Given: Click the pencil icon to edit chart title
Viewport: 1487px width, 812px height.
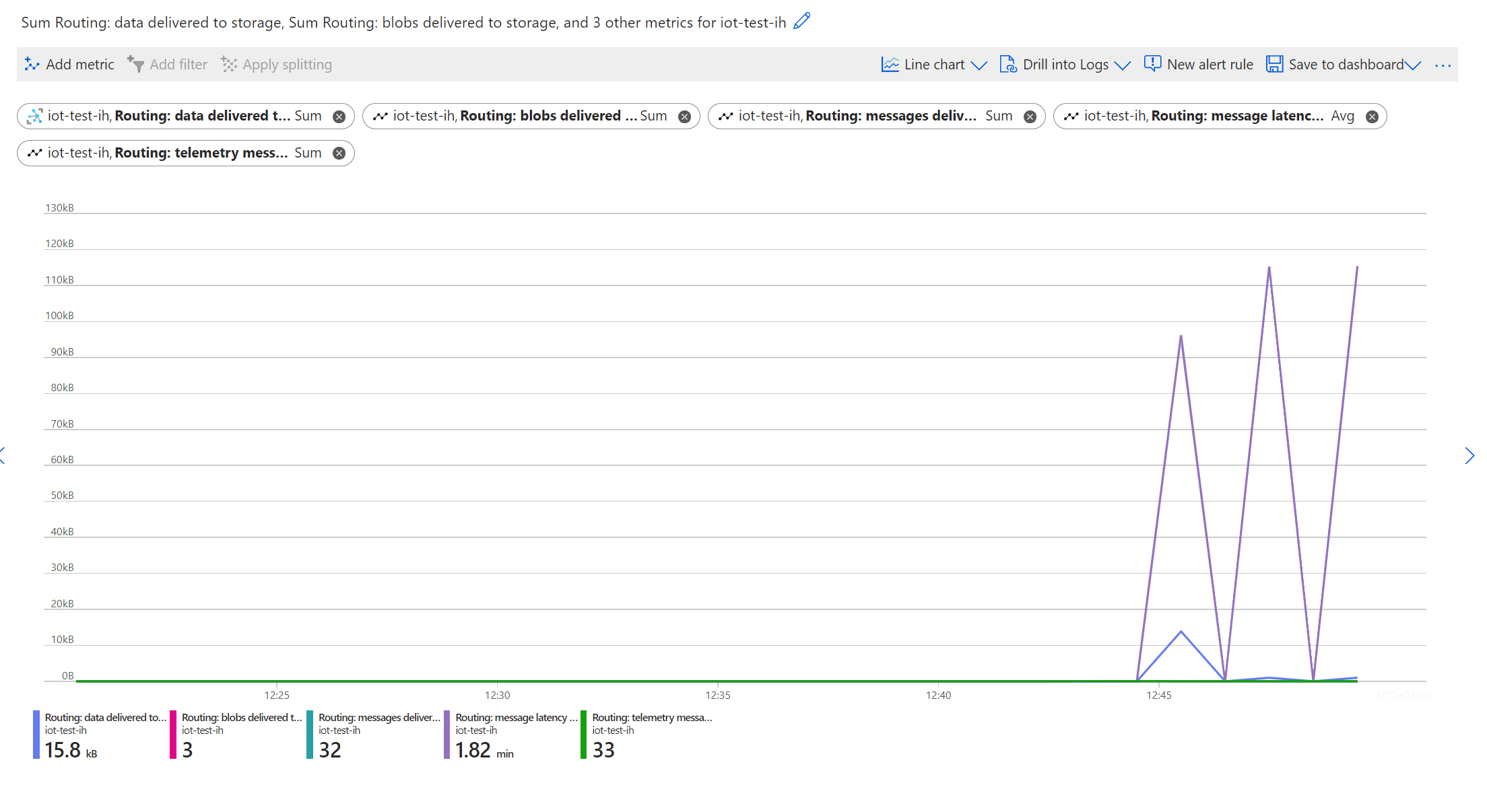Looking at the screenshot, I should 801,22.
